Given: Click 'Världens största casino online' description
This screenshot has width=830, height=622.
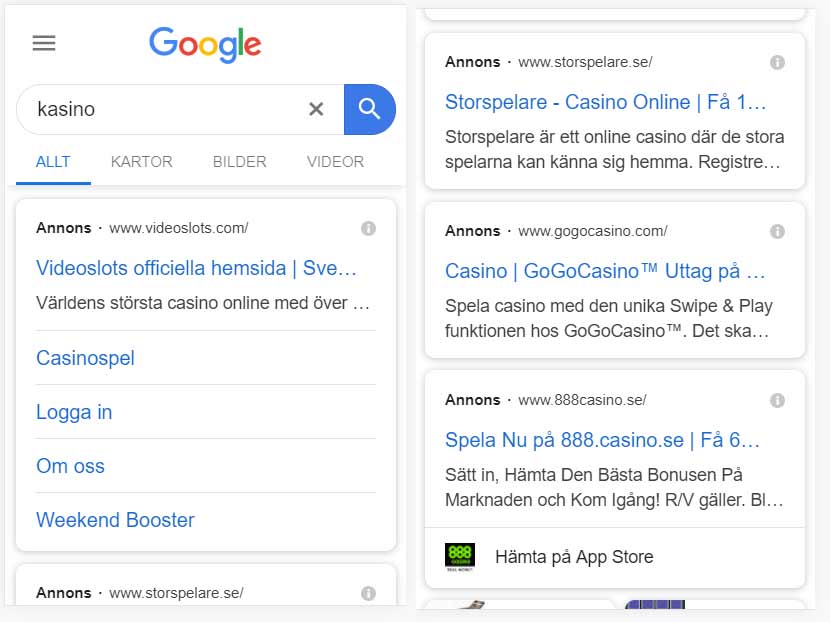Looking at the screenshot, I should [x=203, y=303].
